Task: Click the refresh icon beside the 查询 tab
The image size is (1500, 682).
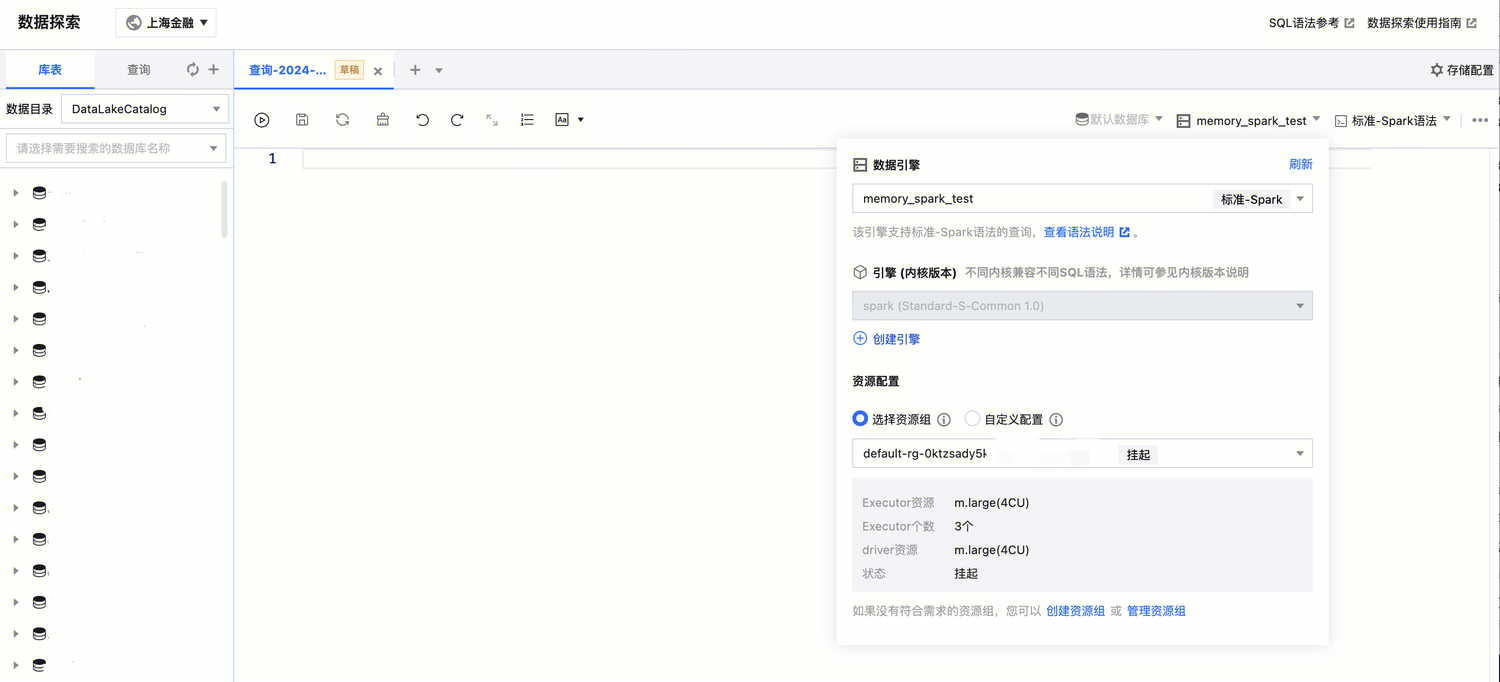Action: tap(193, 70)
